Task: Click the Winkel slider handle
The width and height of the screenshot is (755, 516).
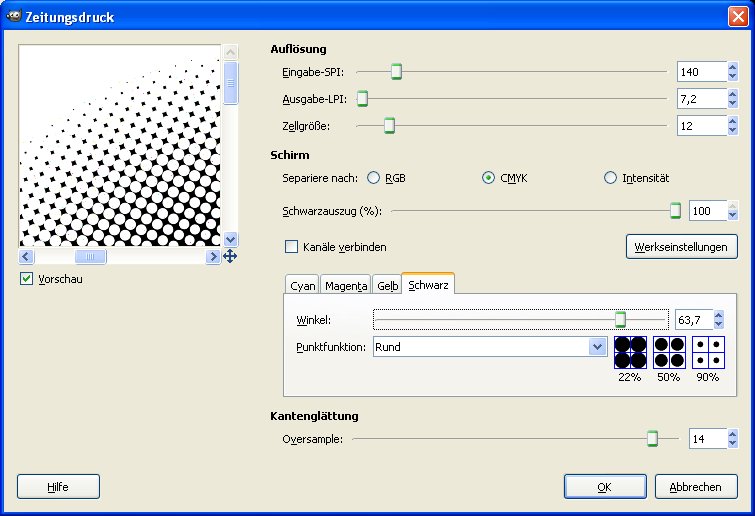Action: coord(621,320)
